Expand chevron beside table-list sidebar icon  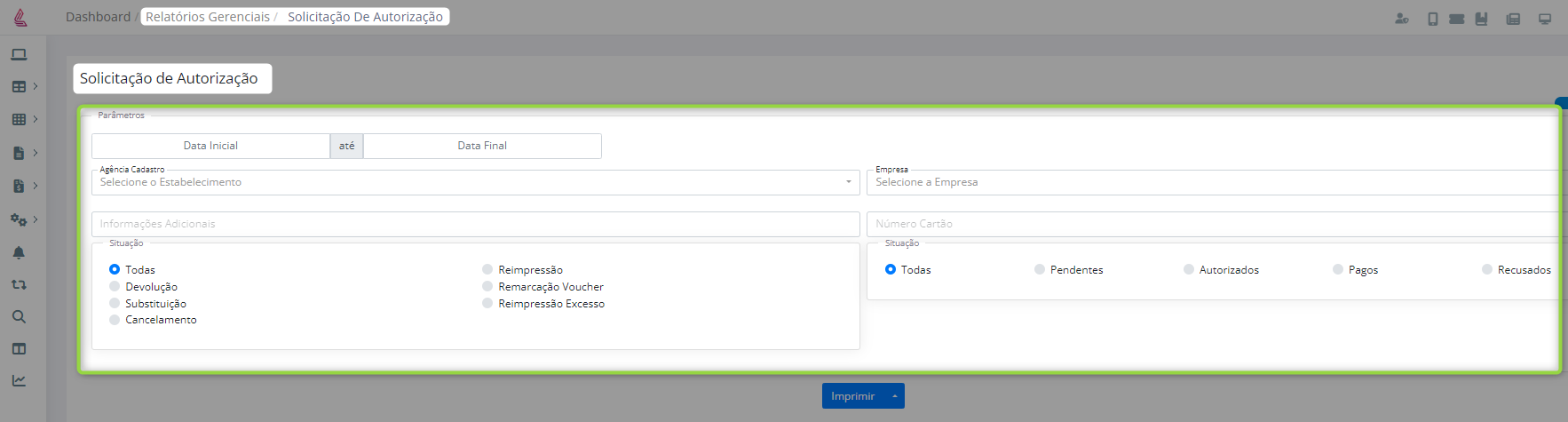(36, 86)
